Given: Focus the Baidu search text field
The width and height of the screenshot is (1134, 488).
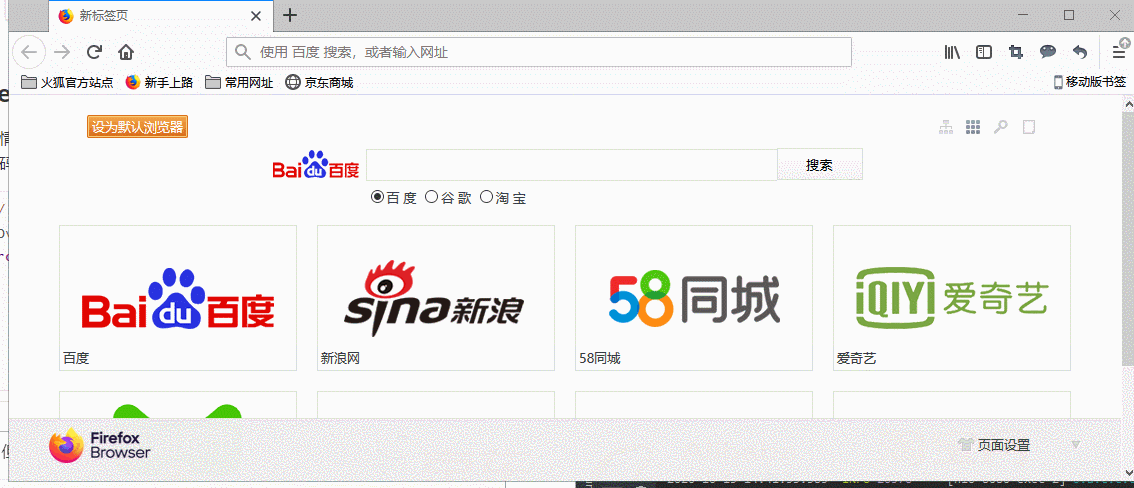Looking at the screenshot, I should pyautogui.click(x=571, y=165).
